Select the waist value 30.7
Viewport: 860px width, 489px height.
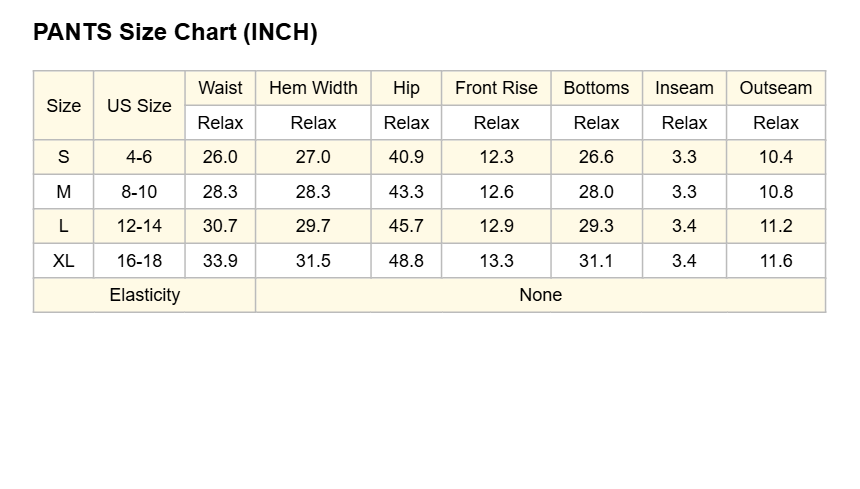(x=220, y=226)
